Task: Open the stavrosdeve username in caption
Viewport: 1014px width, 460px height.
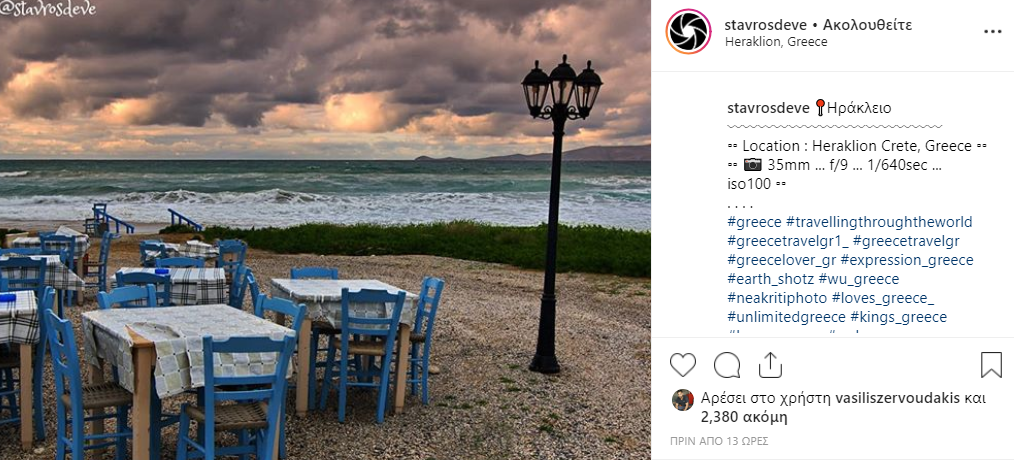Action: pos(768,108)
